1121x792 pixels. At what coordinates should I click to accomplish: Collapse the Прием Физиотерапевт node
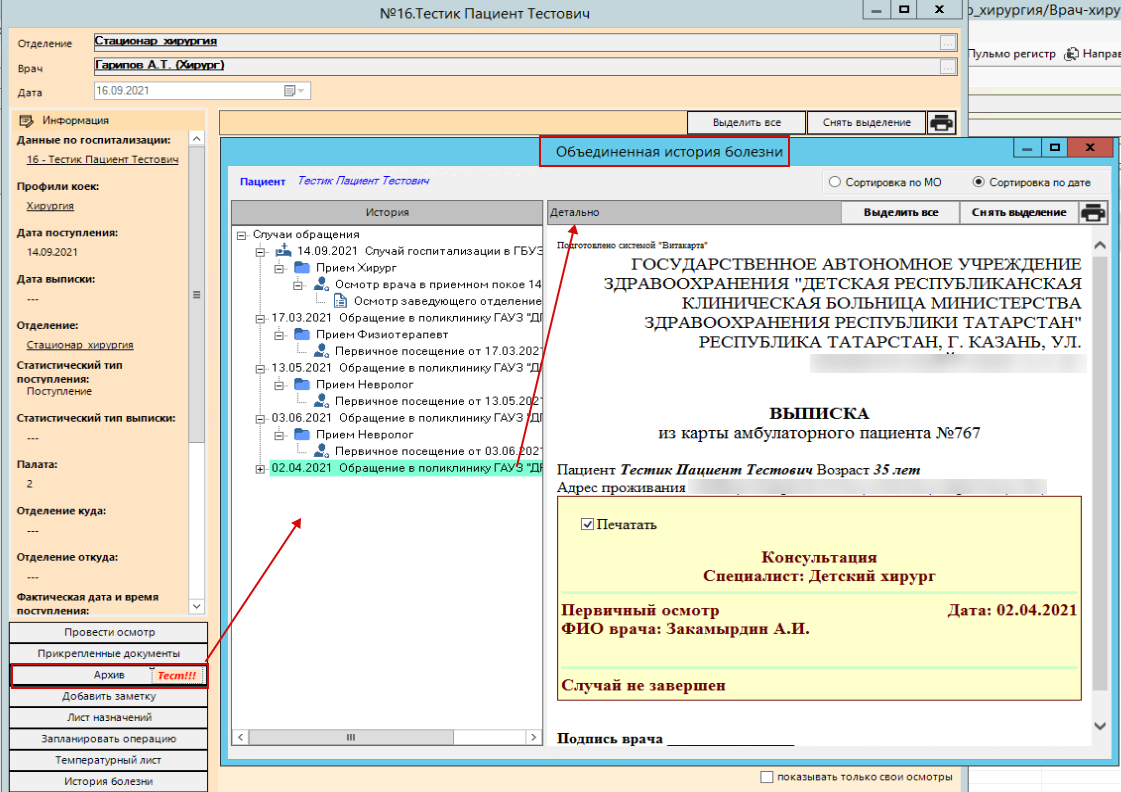[280, 335]
